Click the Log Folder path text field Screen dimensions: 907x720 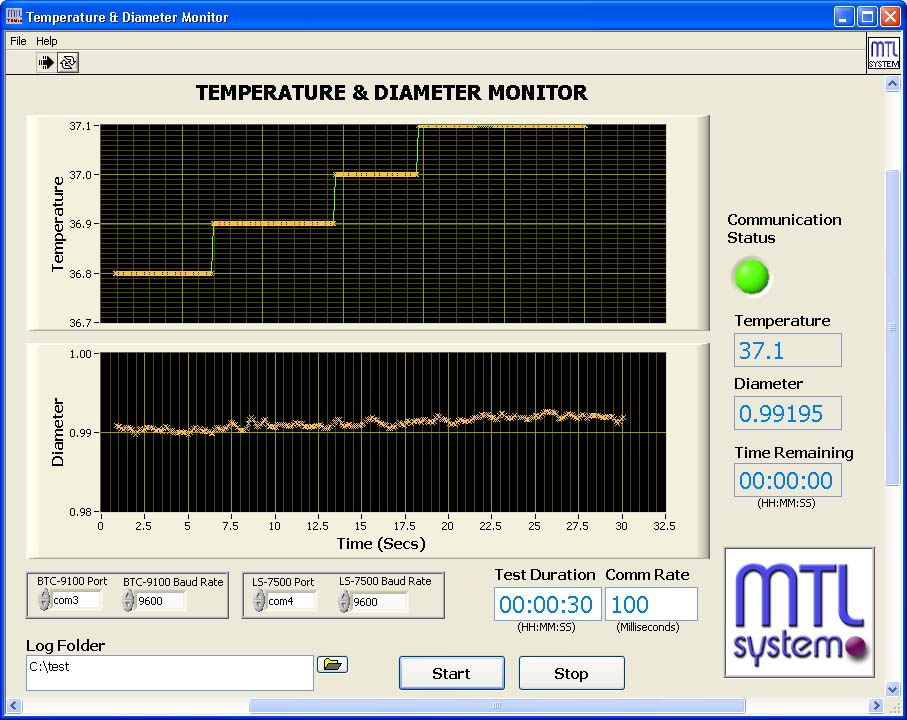[x=169, y=672]
